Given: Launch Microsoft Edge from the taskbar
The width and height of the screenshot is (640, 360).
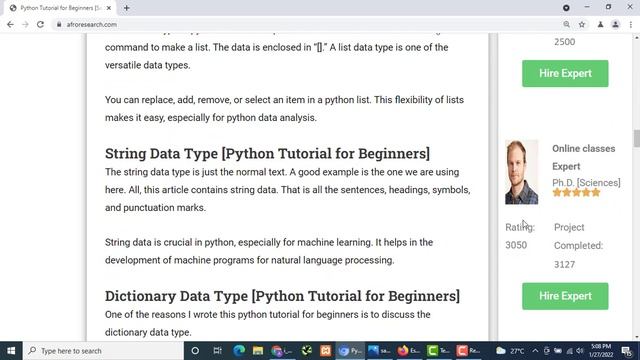Looking at the screenshot, I should point(239,351).
